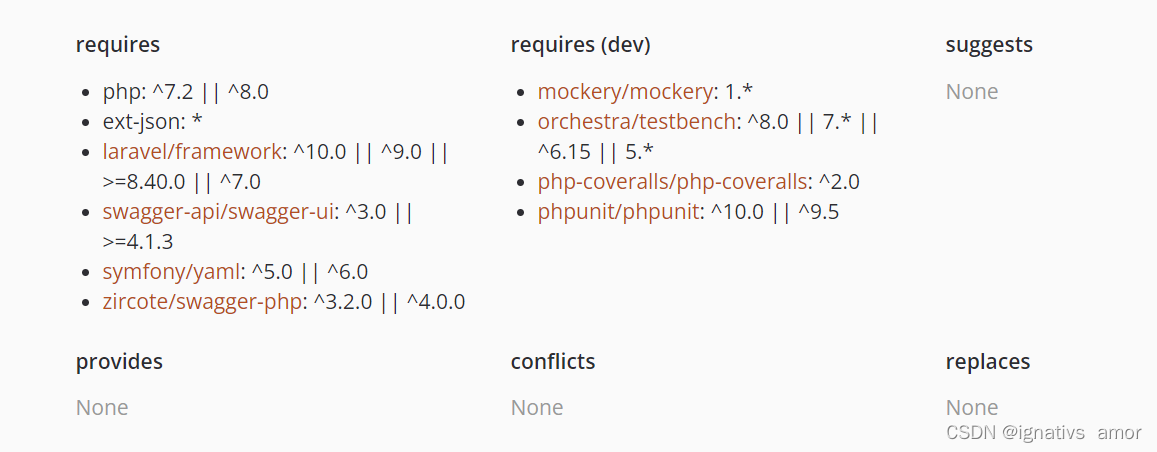Open the swagger-api/swagger-ui link
Image resolution: width=1157 pixels, height=452 pixels.
point(220,212)
